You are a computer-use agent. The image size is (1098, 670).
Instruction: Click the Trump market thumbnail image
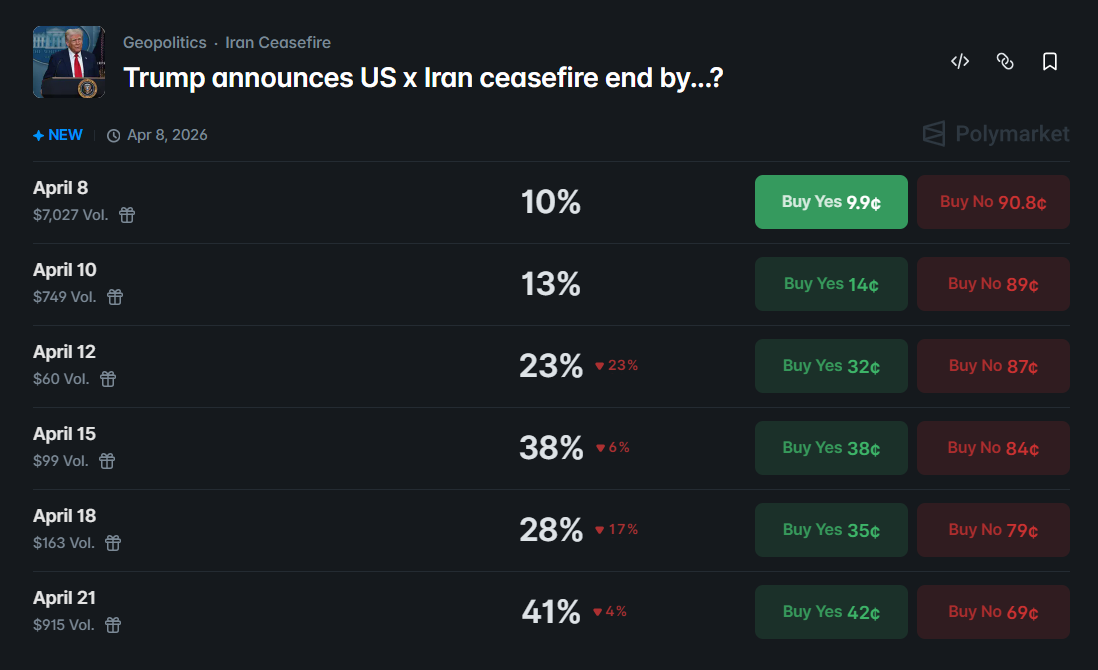[x=69, y=62]
